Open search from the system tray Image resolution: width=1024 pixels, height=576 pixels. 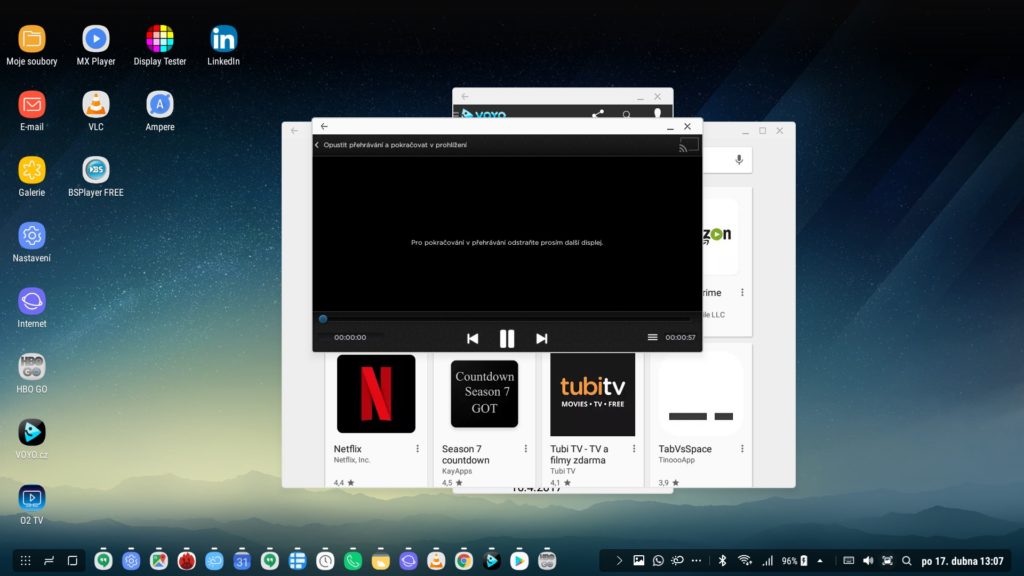click(906, 560)
